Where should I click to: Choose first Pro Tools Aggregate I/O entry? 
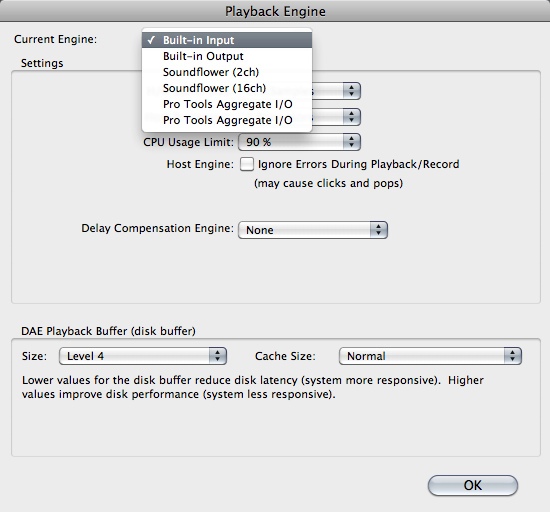pyautogui.click(x=227, y=104)
